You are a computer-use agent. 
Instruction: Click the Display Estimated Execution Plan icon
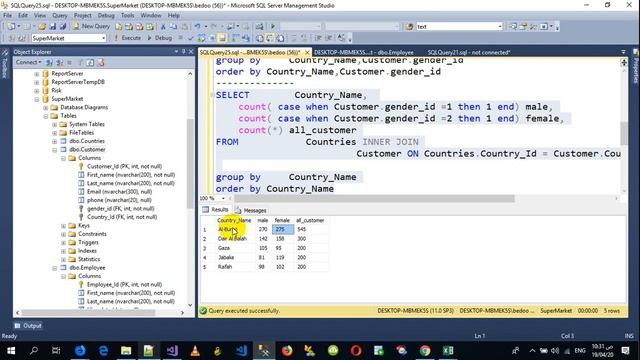tap(201, 38)
